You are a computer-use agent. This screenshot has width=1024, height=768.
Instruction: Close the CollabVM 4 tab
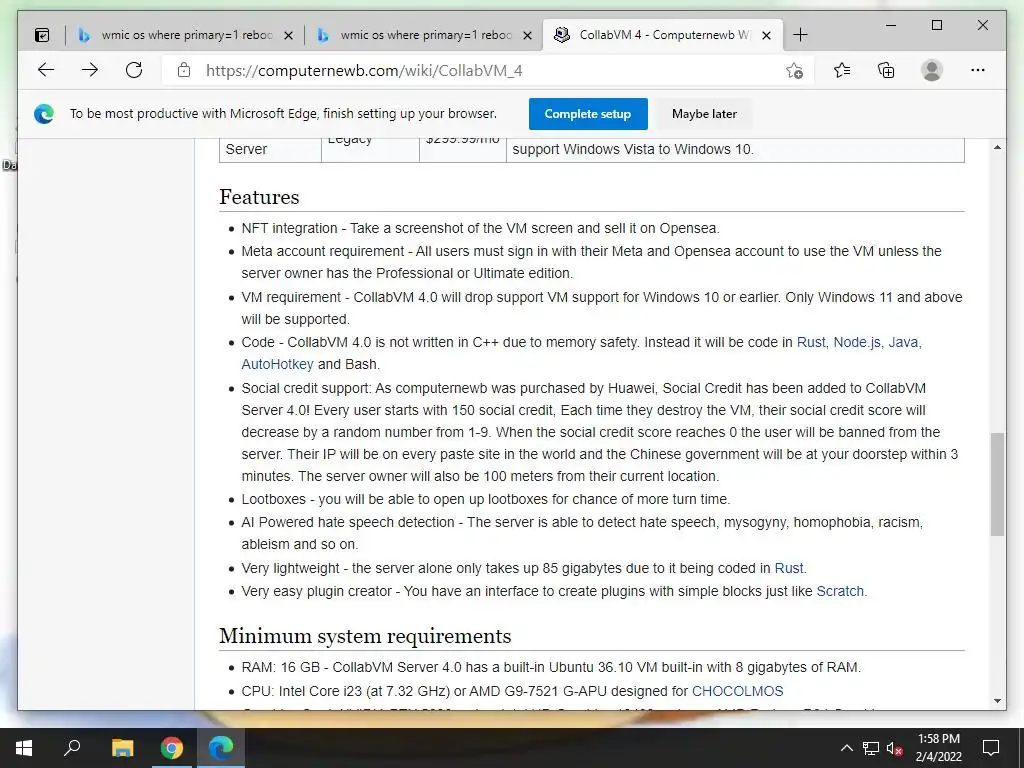coord(767,35)
